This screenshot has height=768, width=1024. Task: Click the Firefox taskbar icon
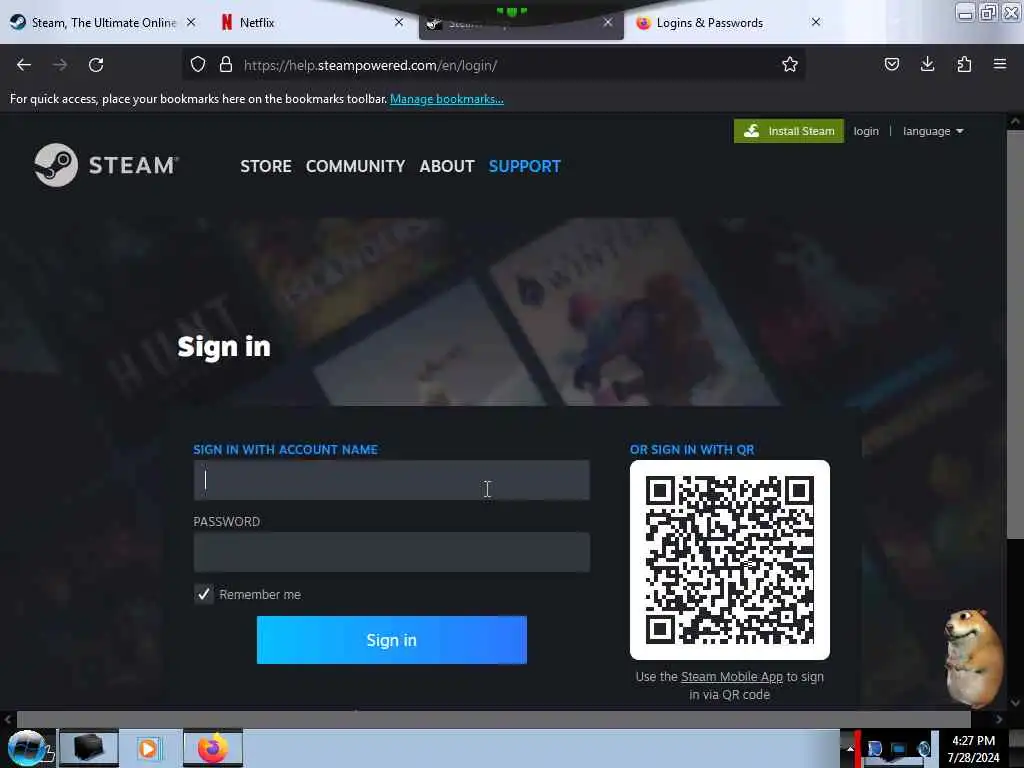212,748
